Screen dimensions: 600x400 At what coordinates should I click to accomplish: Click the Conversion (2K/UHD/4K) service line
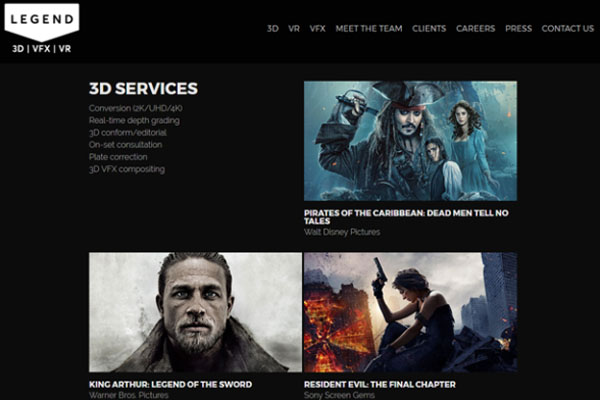(x=136, y=108)
